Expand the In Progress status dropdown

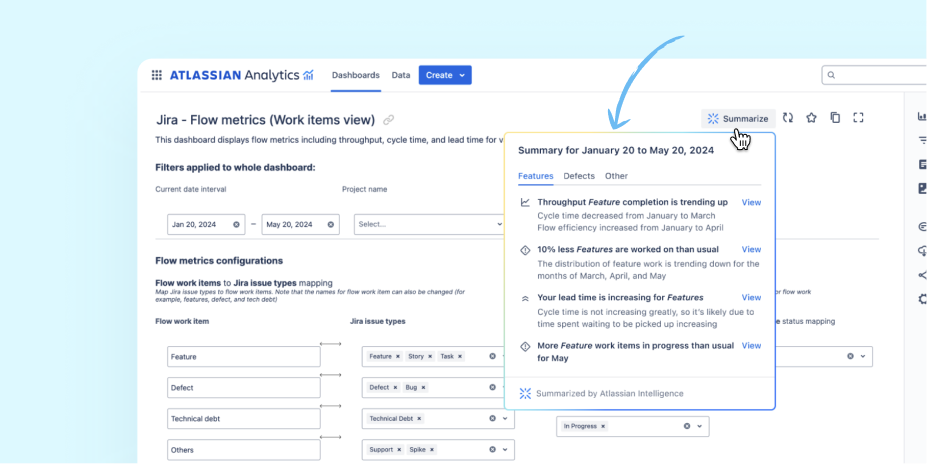tap(699, 426)
